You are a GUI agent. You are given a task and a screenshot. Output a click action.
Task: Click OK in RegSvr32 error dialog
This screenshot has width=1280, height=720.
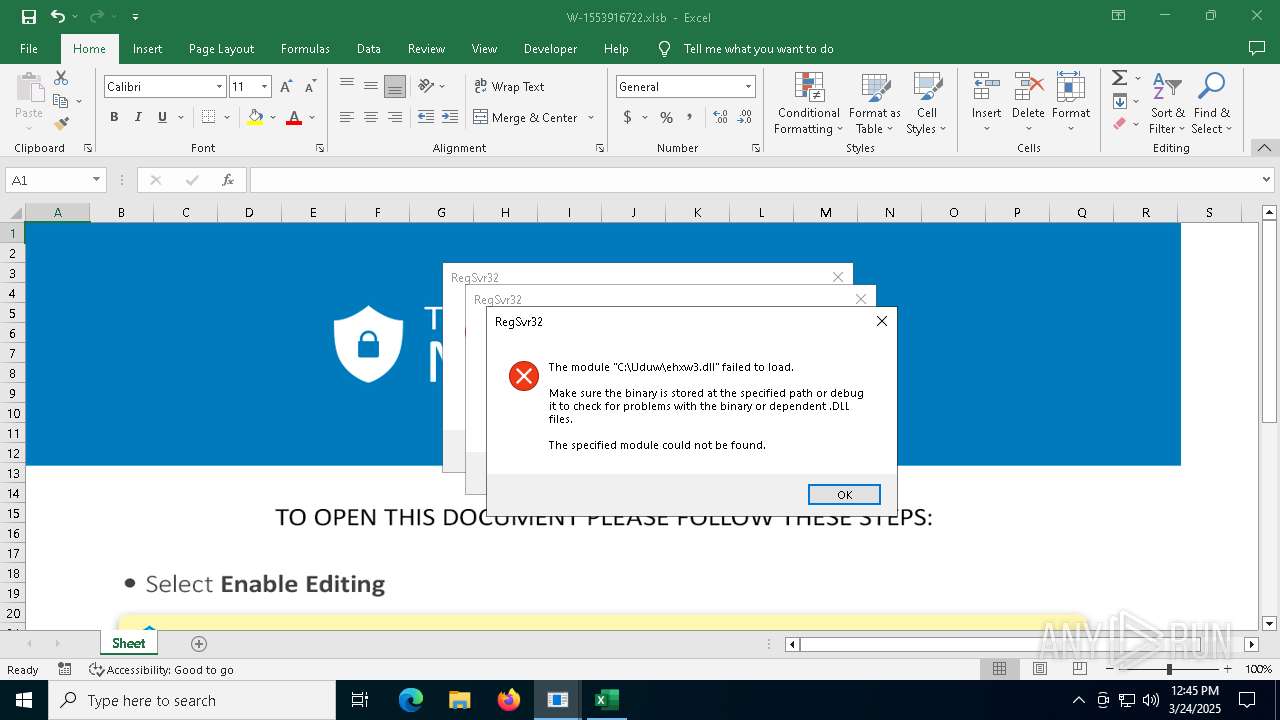[x=844, y=495]
